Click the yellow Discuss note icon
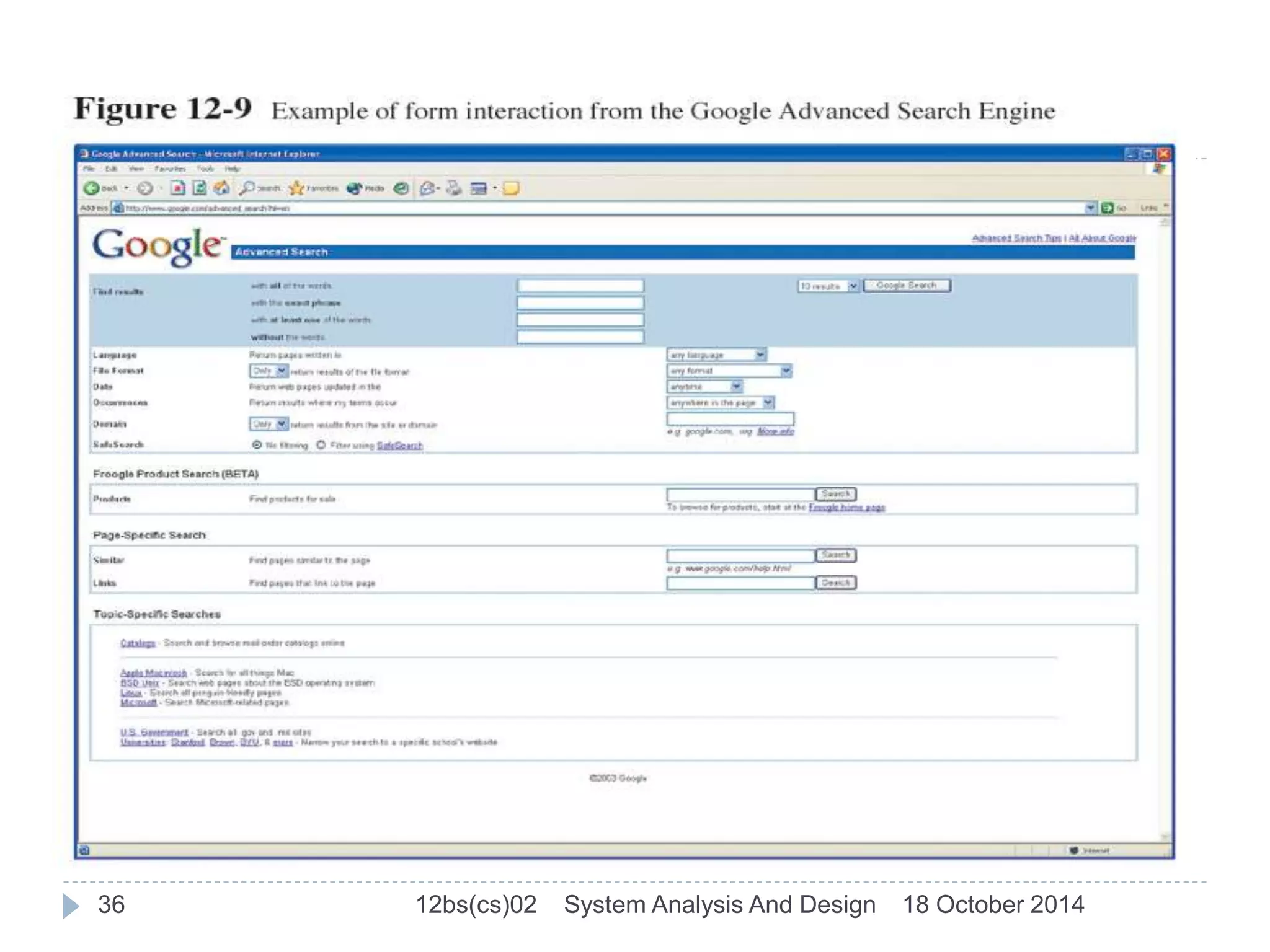The image size is (1270, 952). coord(512,188)
